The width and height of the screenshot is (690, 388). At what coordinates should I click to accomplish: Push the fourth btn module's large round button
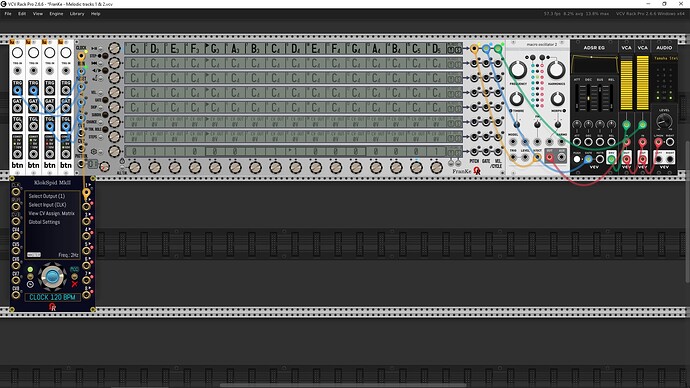tap(66, 53)
